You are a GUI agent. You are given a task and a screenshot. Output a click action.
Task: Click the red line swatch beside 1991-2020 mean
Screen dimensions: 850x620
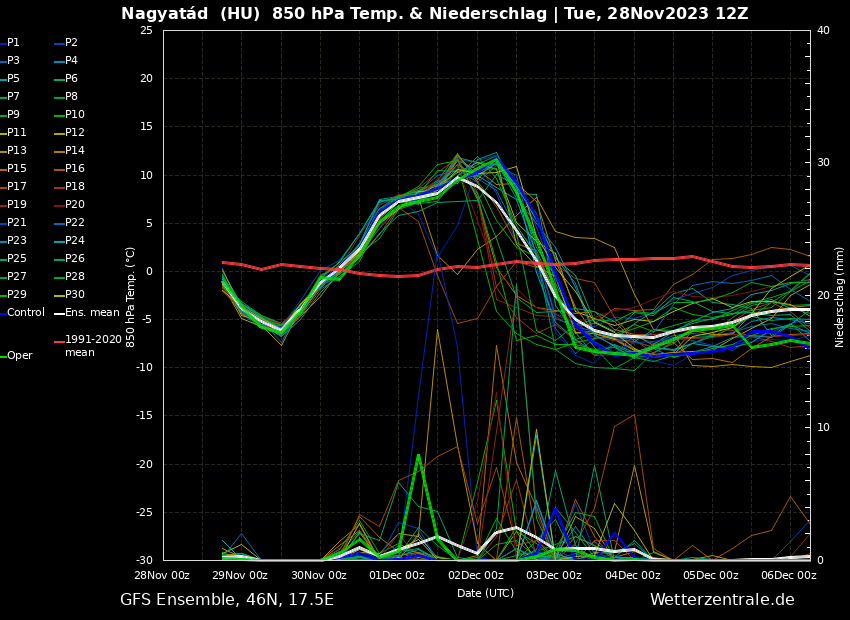(x=59, y=341)
